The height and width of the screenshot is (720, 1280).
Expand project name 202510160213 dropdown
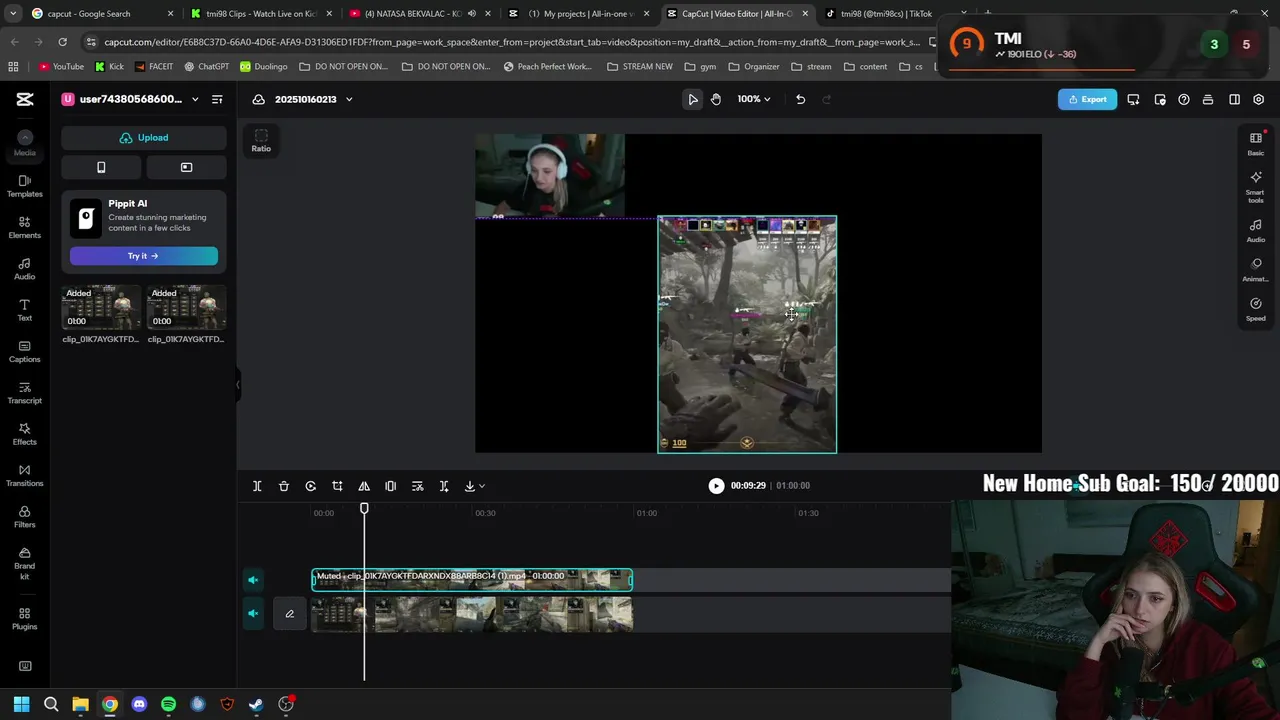pos(349,99)
